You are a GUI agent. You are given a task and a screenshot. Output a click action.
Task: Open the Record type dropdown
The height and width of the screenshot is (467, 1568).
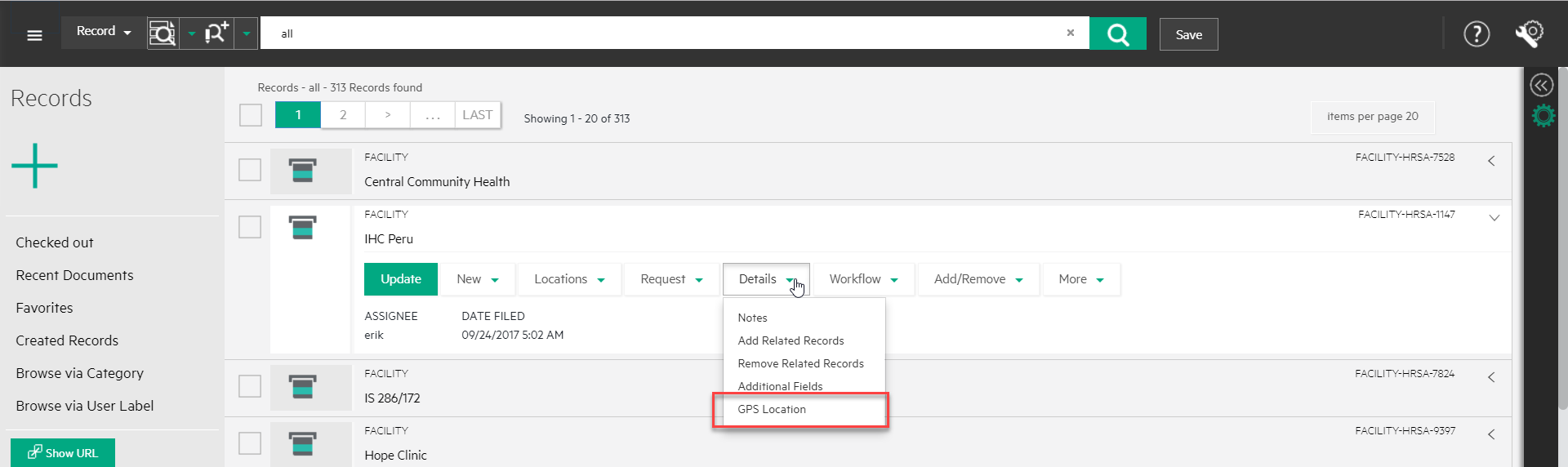(x=103, y=32)
